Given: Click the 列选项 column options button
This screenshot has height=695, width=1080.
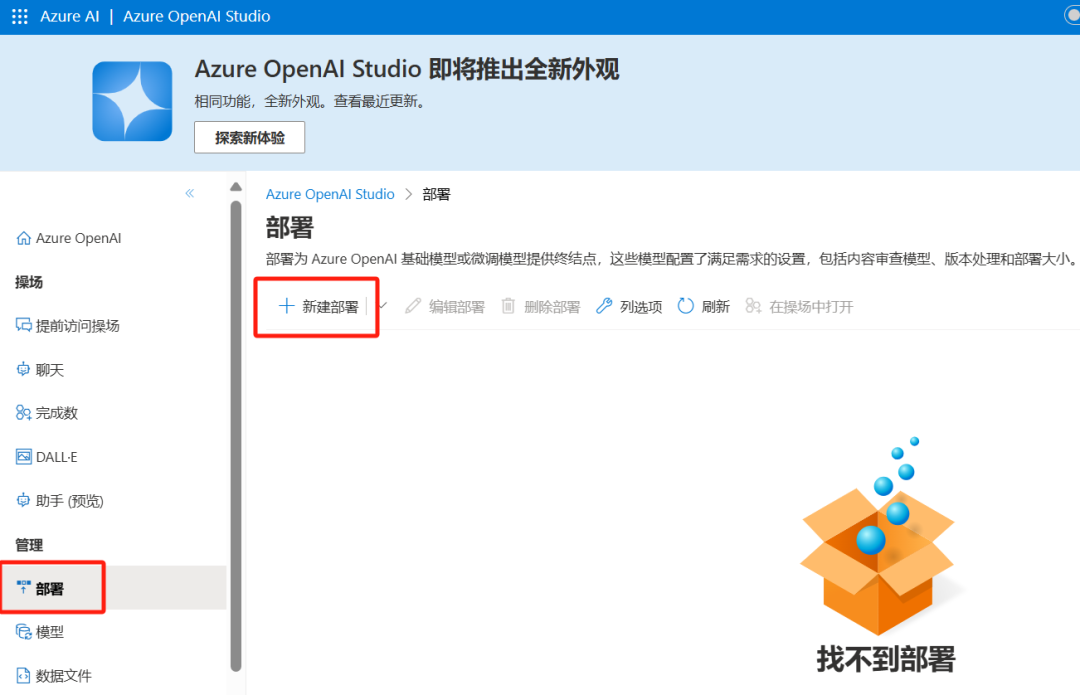Looking at the screenshot, I should (629, 307).
